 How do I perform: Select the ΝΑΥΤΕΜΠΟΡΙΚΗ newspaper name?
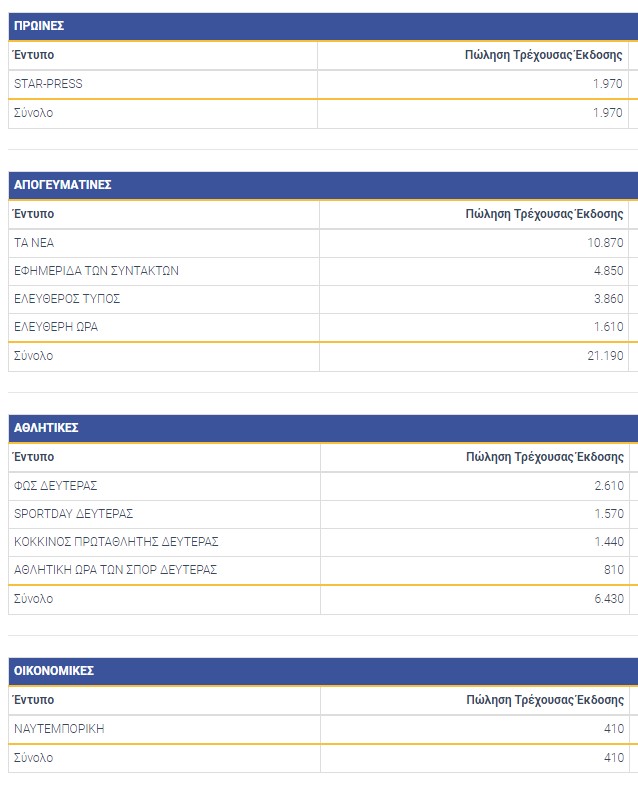point(59,729)
